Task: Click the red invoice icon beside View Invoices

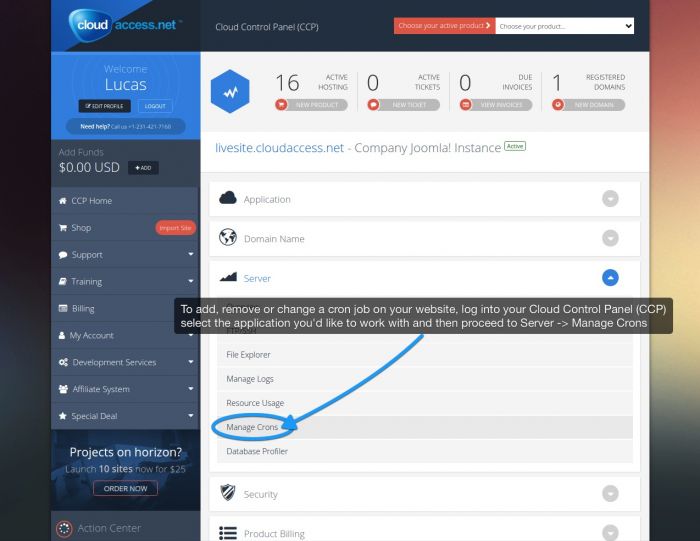Action: tap(466, 105)
